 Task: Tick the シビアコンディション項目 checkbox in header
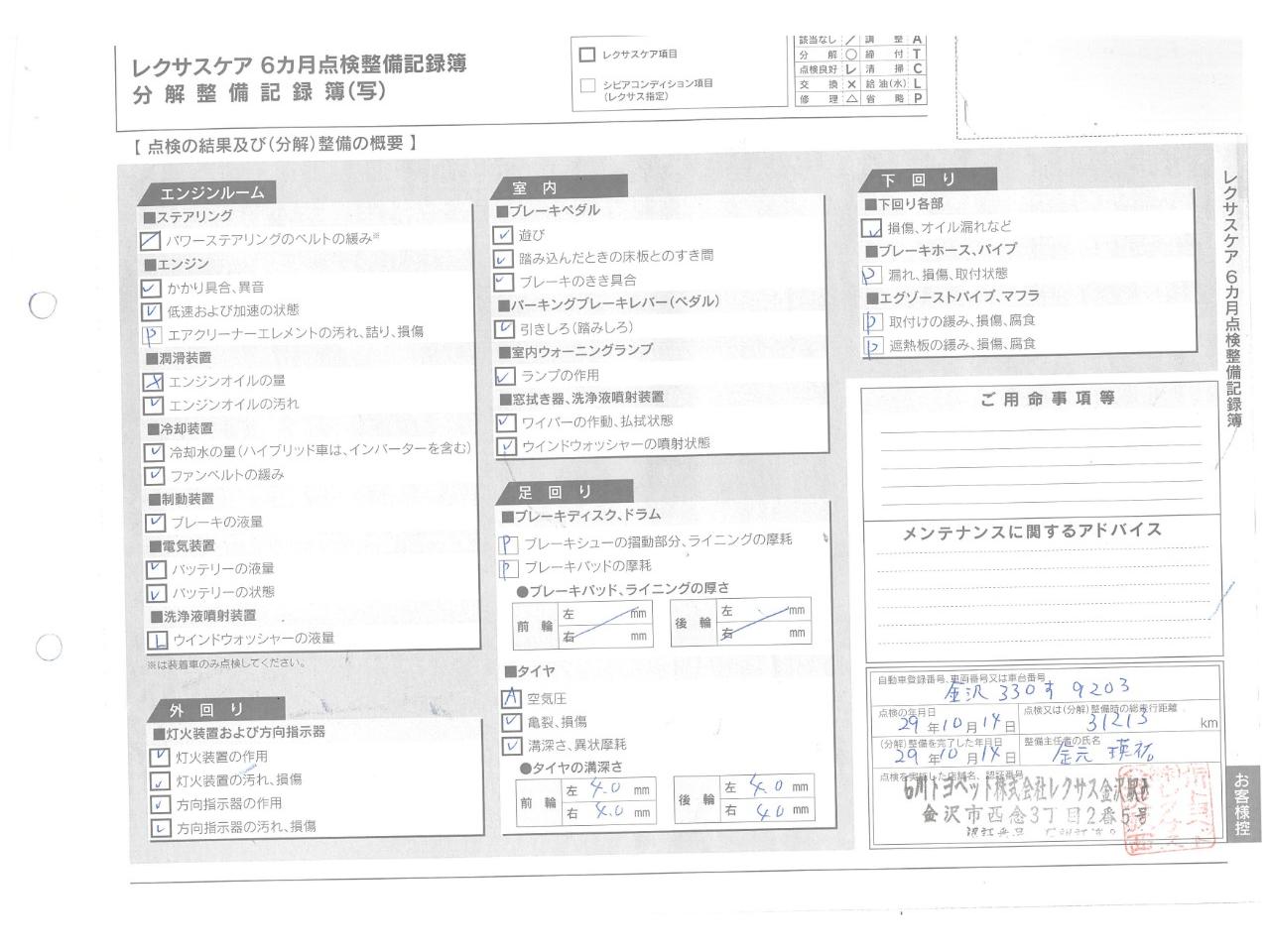tap(587, 86)
